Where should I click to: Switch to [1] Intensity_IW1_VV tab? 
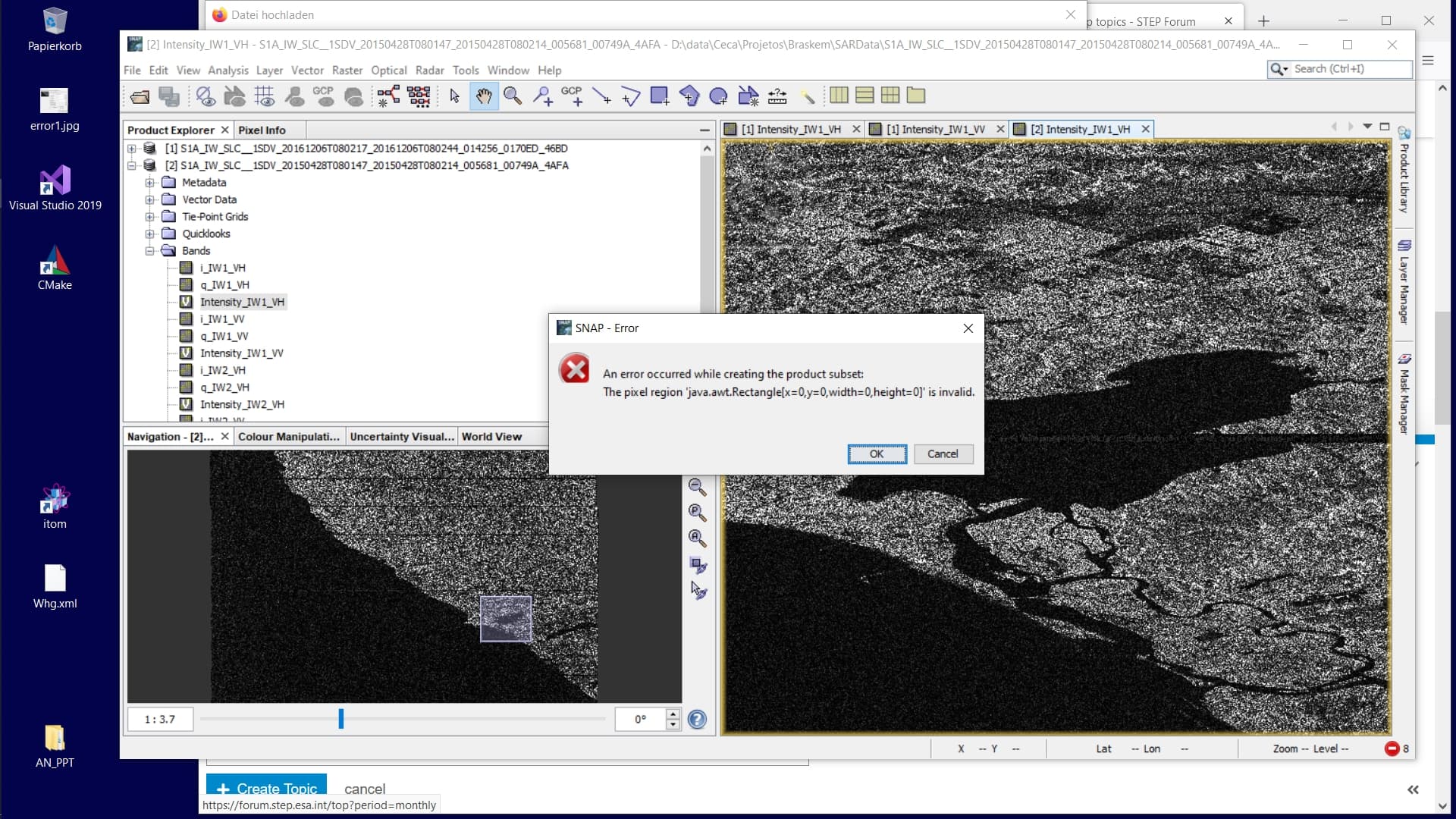click(935, 130)
